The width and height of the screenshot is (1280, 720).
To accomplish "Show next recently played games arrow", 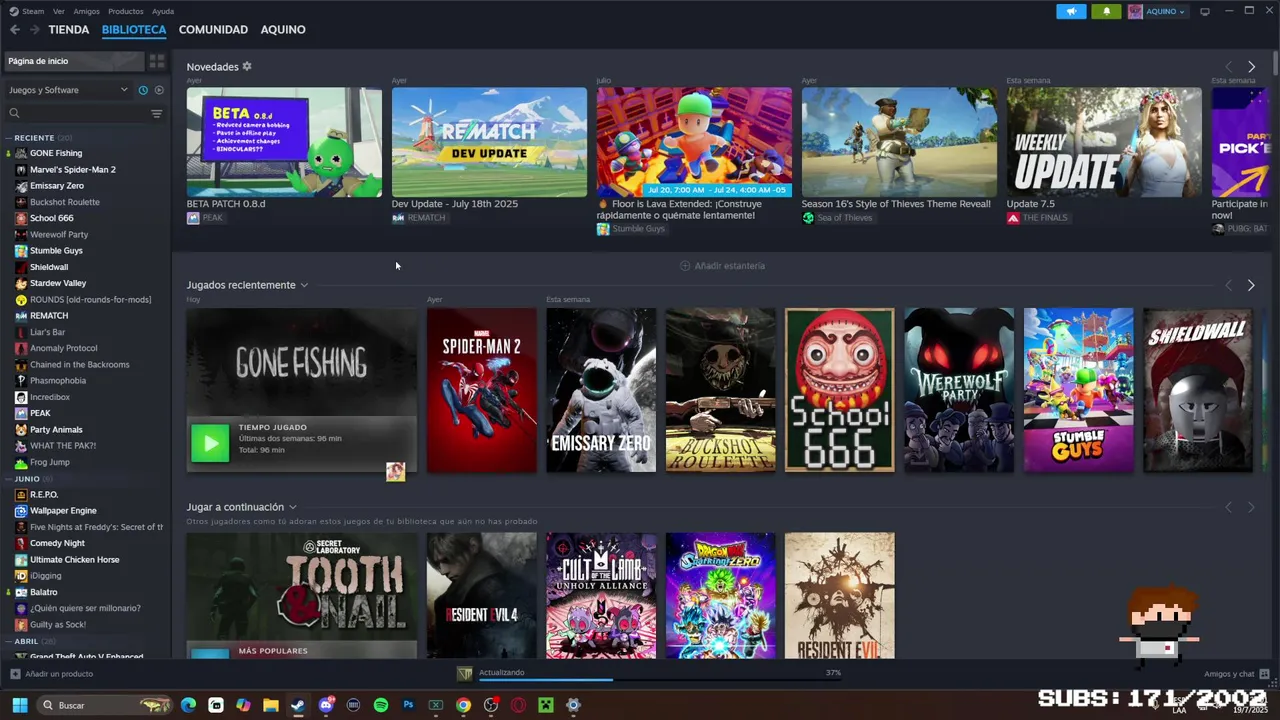I will 1251,285.
